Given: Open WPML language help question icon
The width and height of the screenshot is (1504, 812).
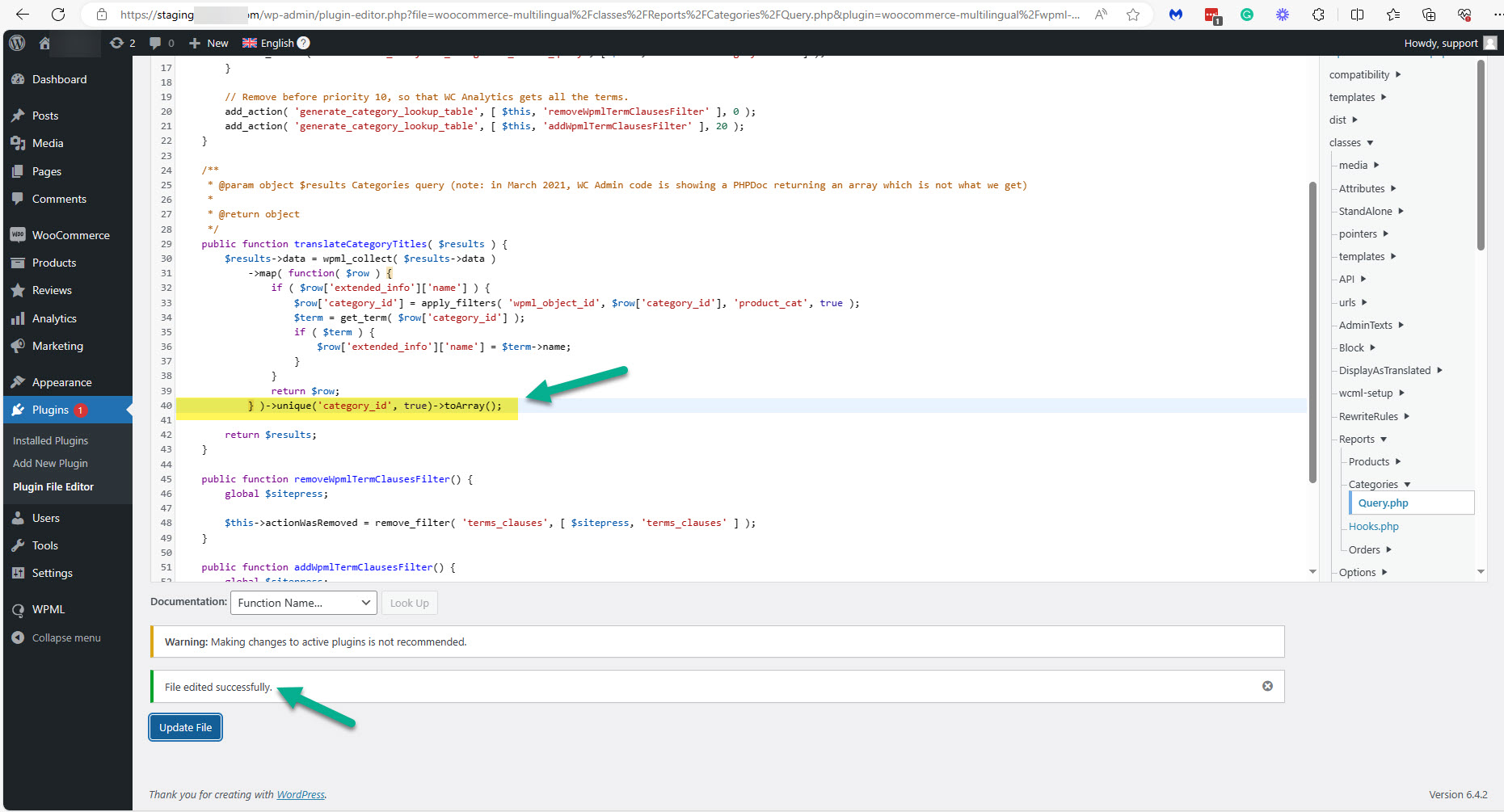Looking at the screenshot, I should coord(304,43).
